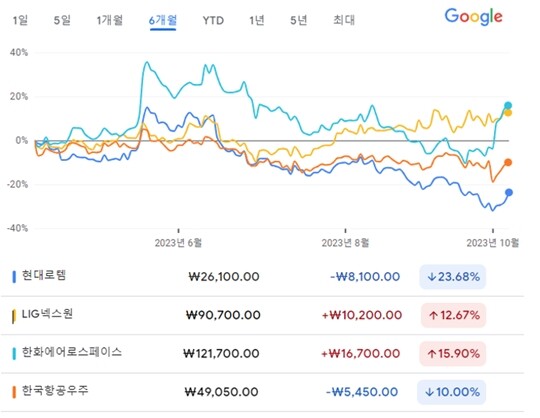540x418 pixels.
Task: Click the -₩5,450.00 change amount
Action: coord(362,392)
